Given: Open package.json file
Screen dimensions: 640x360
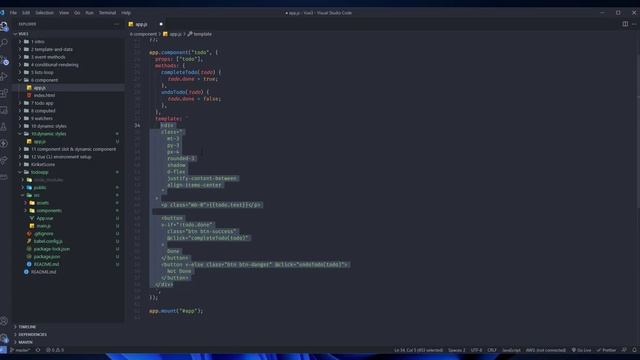Looking at the screenshot, I should 68,257.
